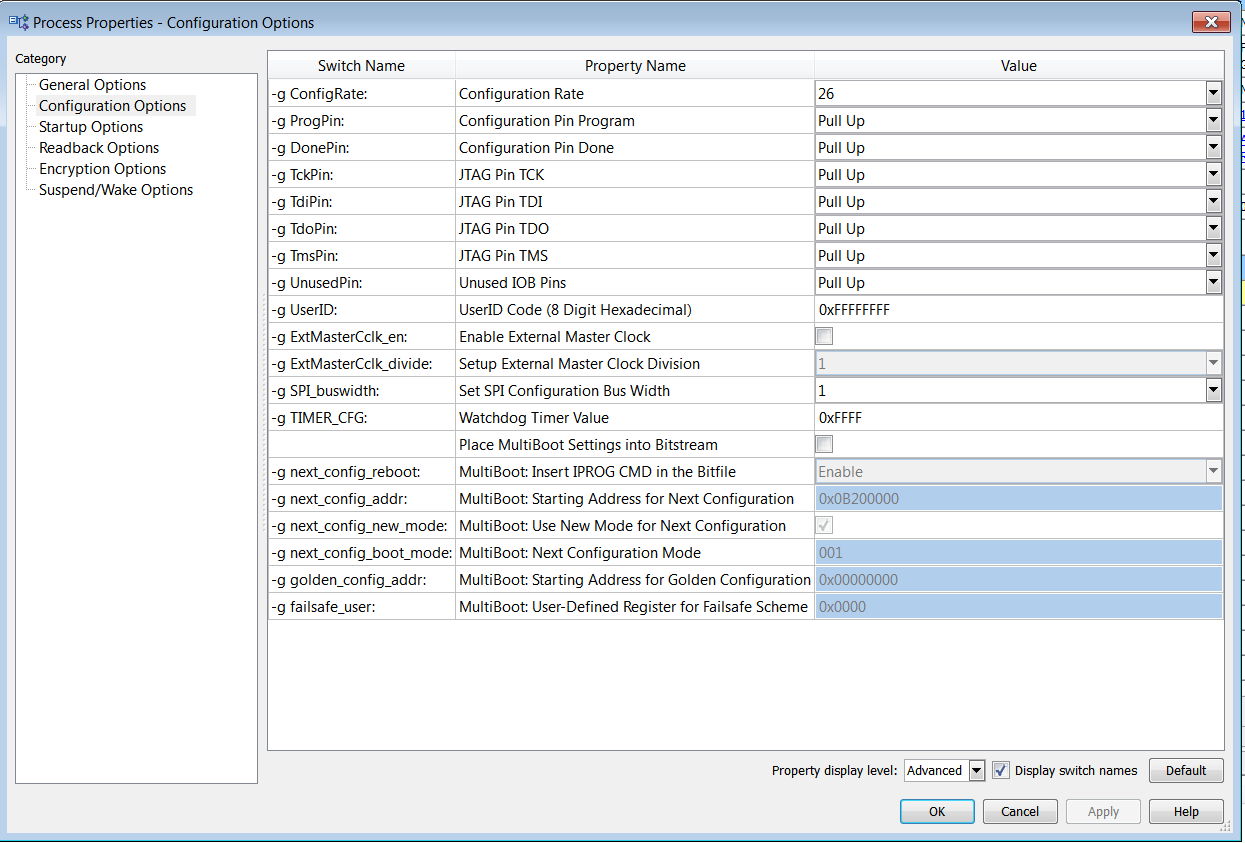Click the UserID Code value field

(1019, 309)
